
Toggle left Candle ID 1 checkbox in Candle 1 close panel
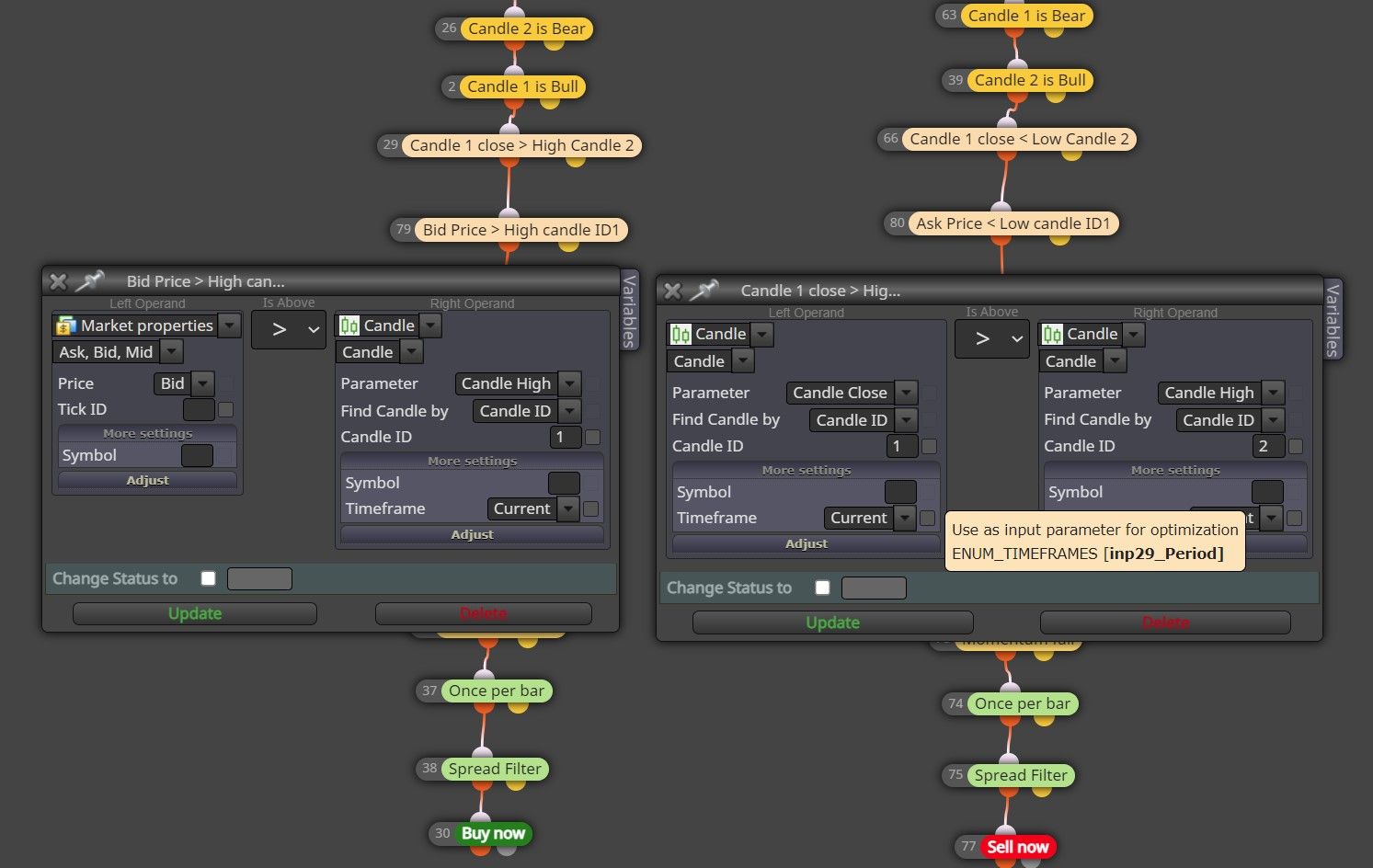[929, 446]
